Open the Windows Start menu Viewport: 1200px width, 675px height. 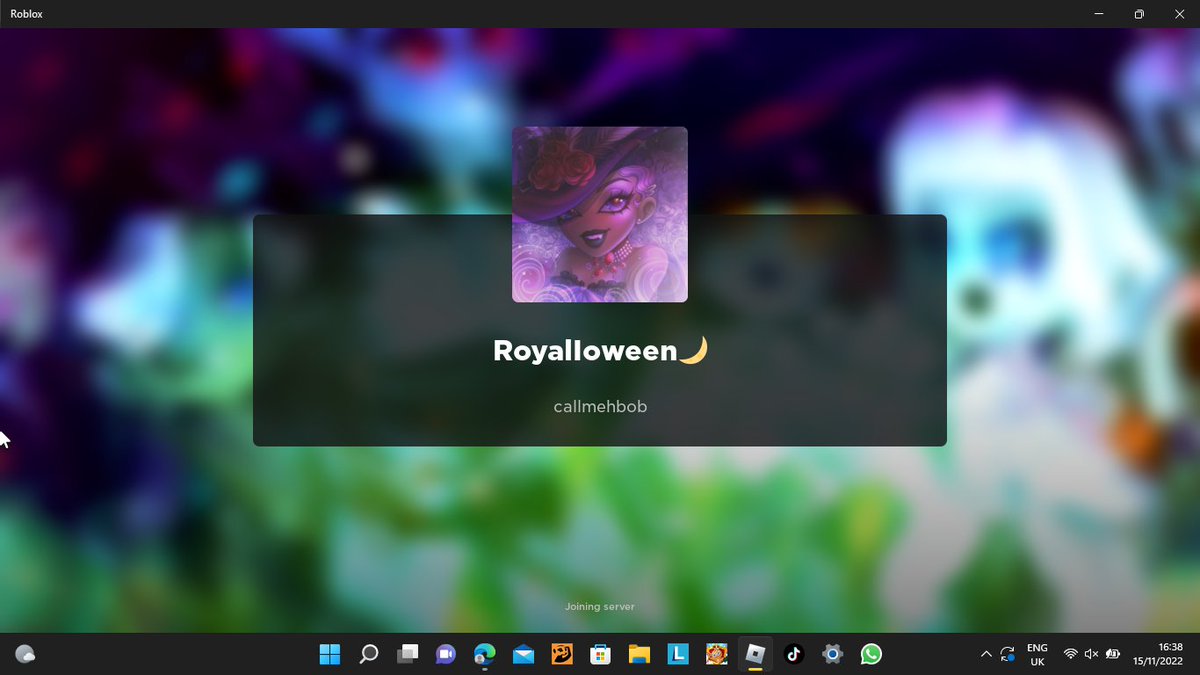330,654
